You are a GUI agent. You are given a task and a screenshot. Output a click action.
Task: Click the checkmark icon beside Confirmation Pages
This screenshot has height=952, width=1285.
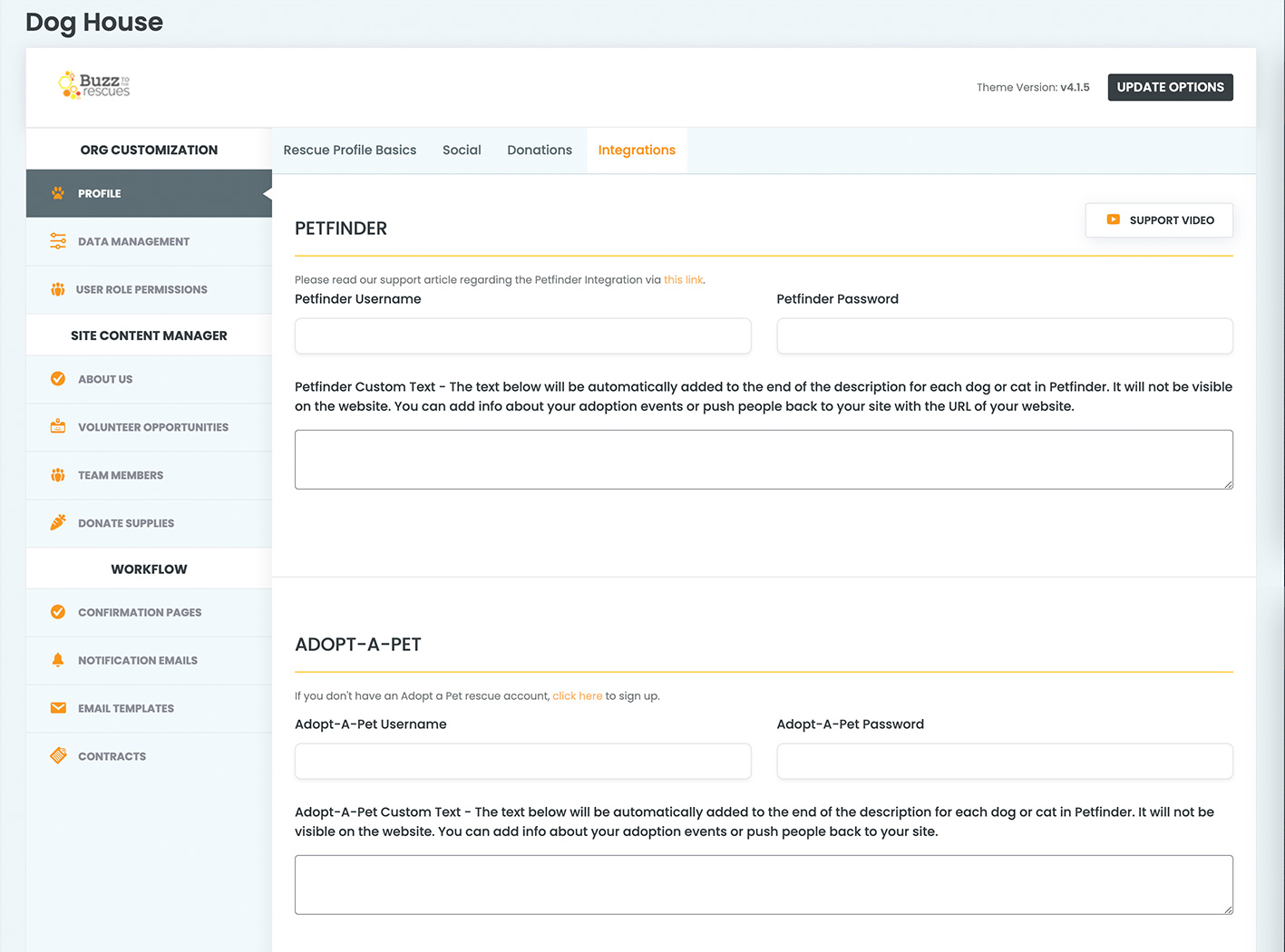click(58, 612)
